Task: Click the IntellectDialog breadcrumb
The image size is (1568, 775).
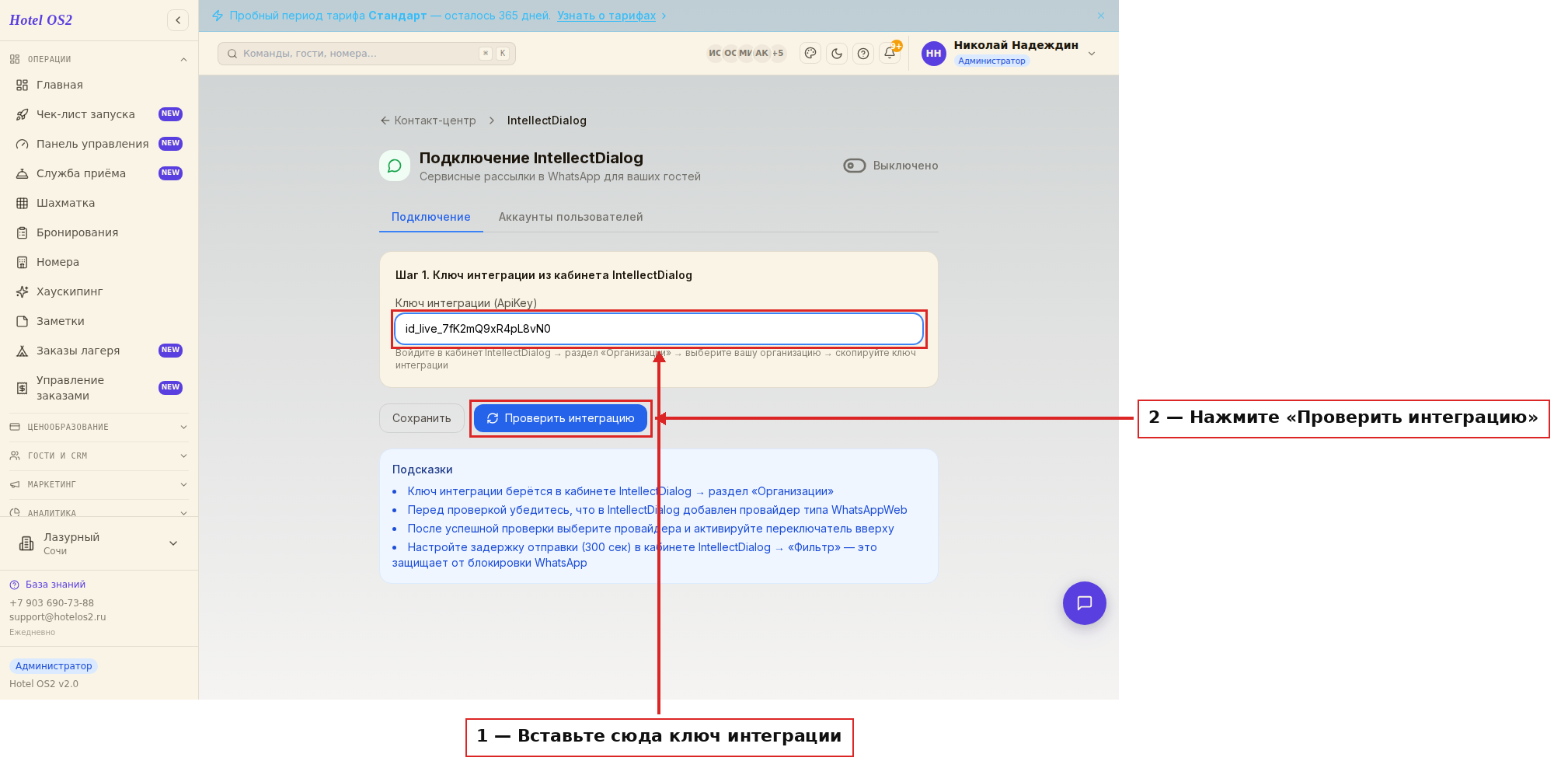Action: 546,120
